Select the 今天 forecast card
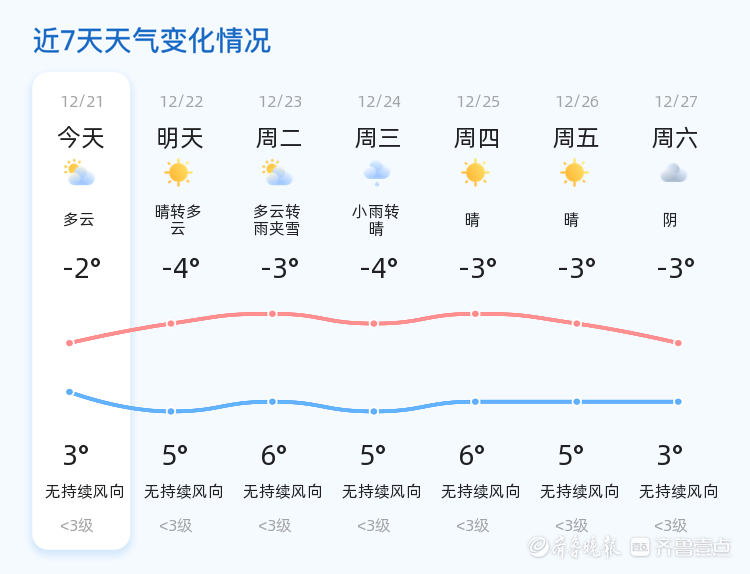 (x=81, y=310)
